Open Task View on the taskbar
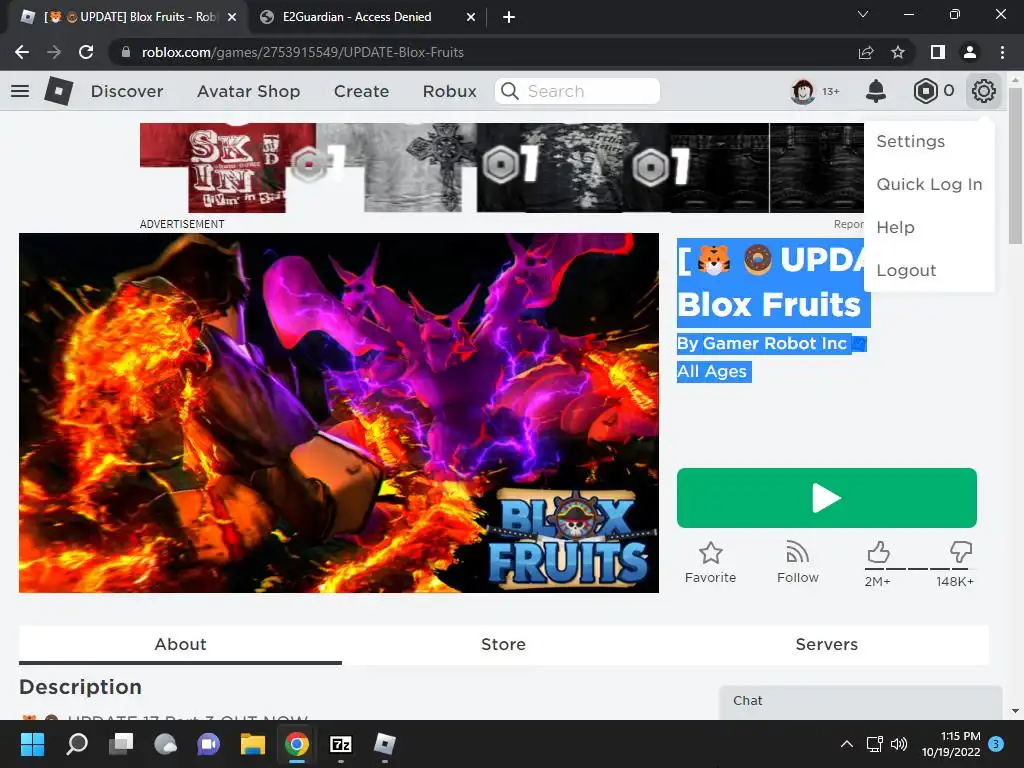Viewport: 1024px width, 768px height. [121, 744]
